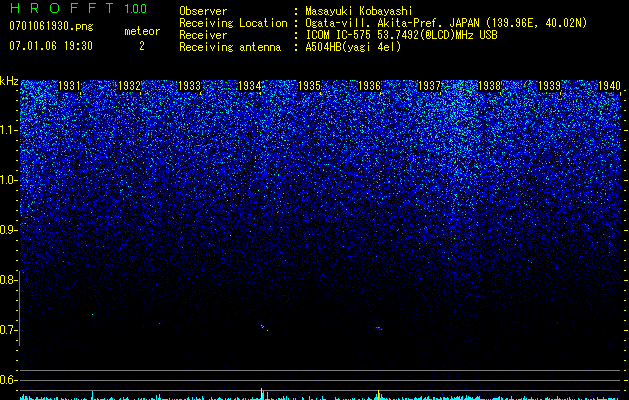Click the version number 1.0.0

pyautogui.click(x=135, y=9)
